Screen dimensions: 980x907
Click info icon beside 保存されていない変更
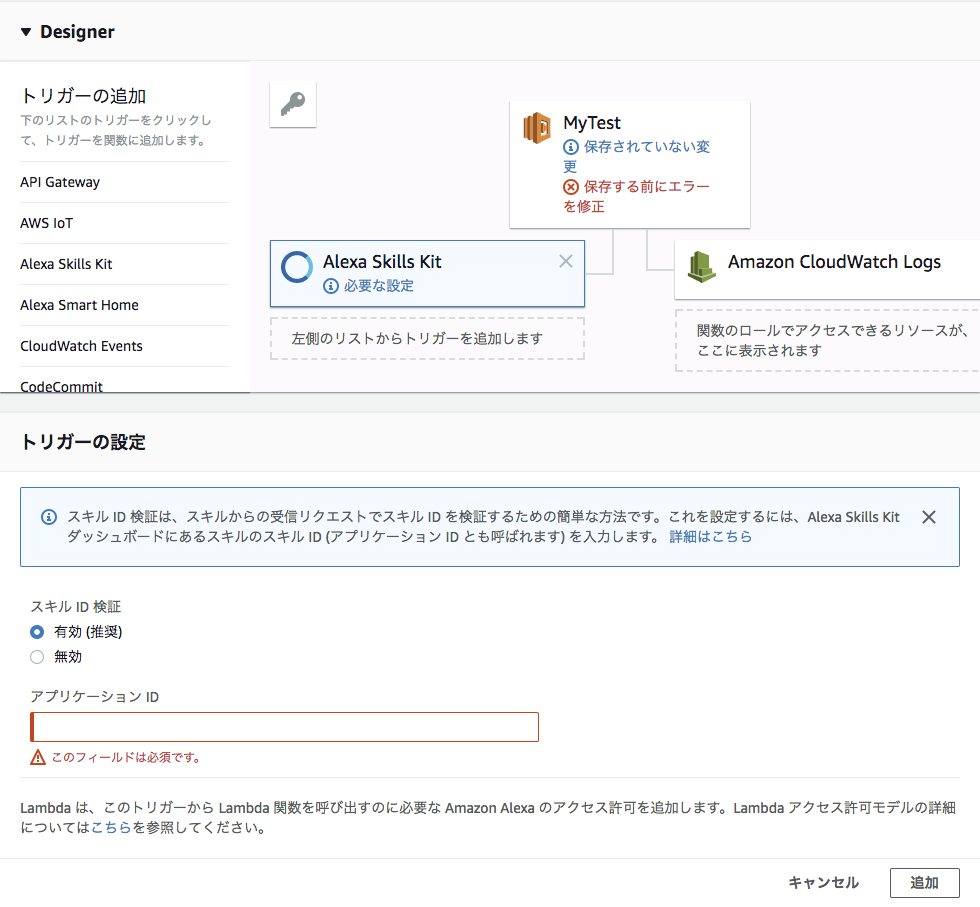point(571,147)
